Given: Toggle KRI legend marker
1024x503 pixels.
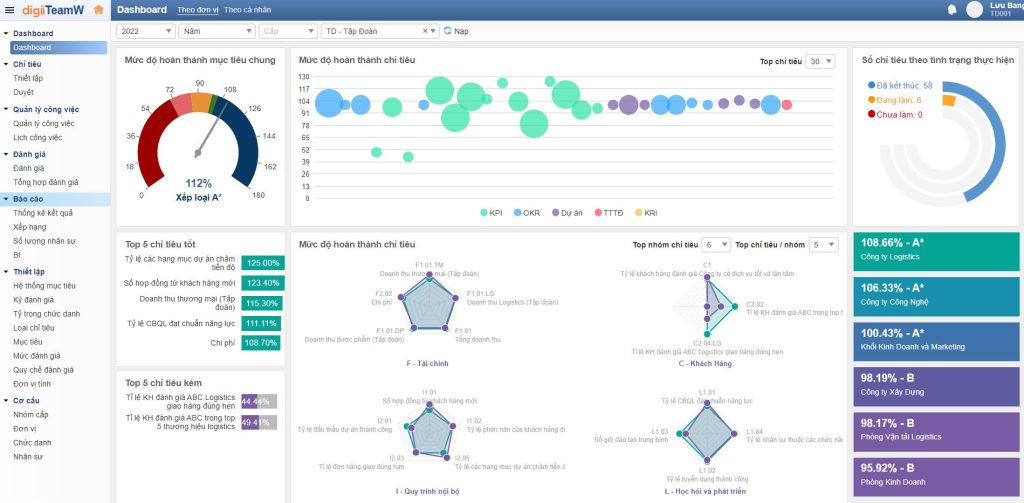Looking at the screenshot, I should [x=639, y=212].
